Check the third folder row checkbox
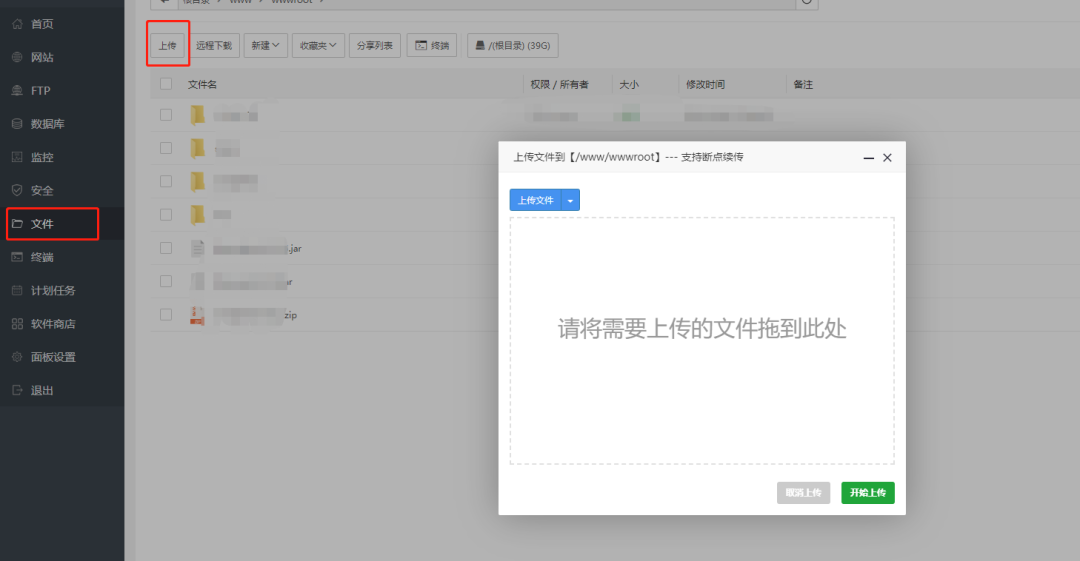 [x=166, y=181]
